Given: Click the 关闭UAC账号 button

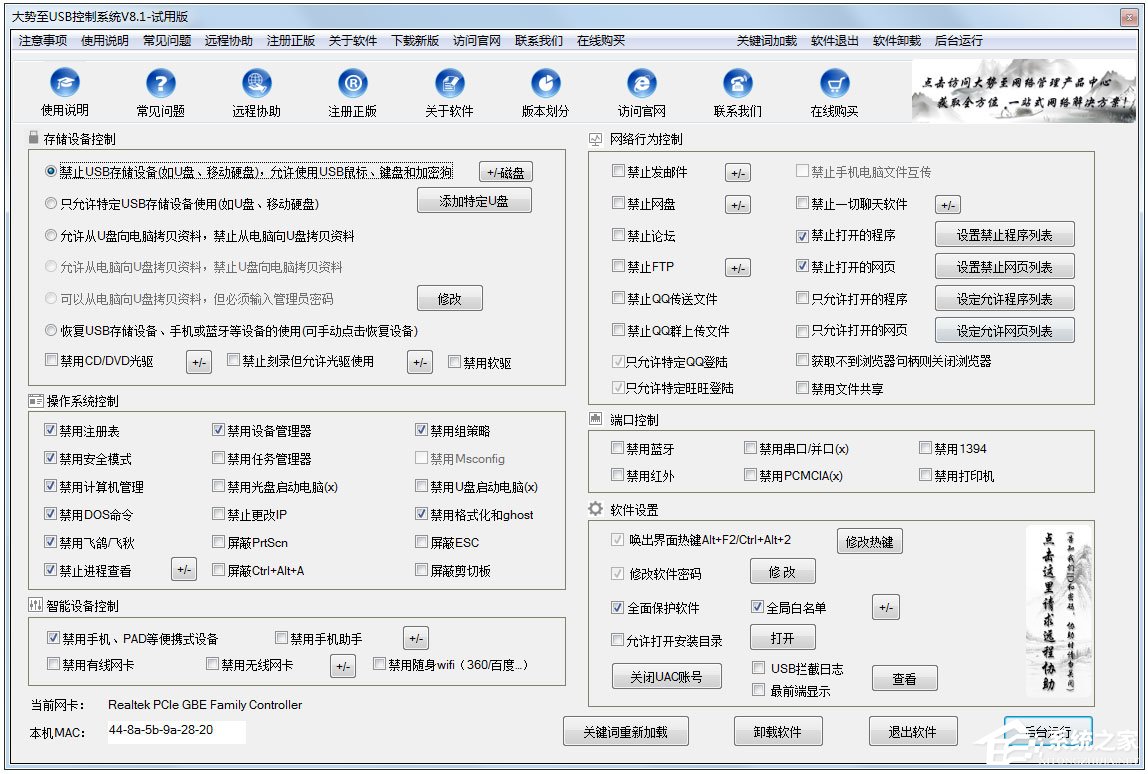Looking at the screenshot, I should click(665, 675).
